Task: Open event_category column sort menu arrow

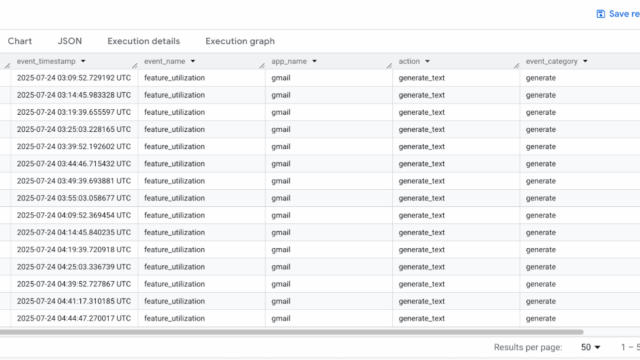Action: (x=585, y=61)
